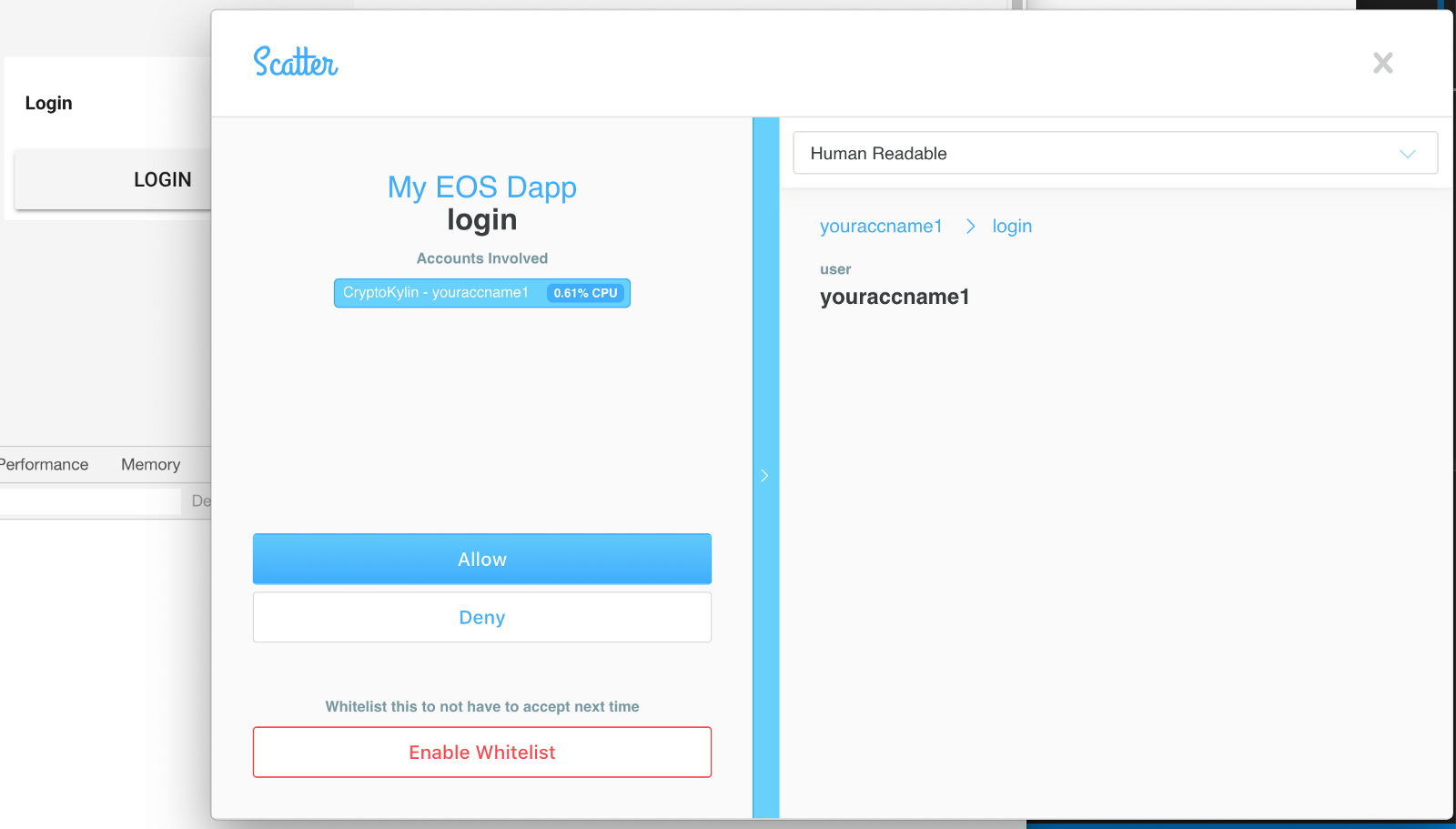Click the login action breadcrumb link
Image resolution: width=1456 pixels, height=829 pixels.
1012,226
